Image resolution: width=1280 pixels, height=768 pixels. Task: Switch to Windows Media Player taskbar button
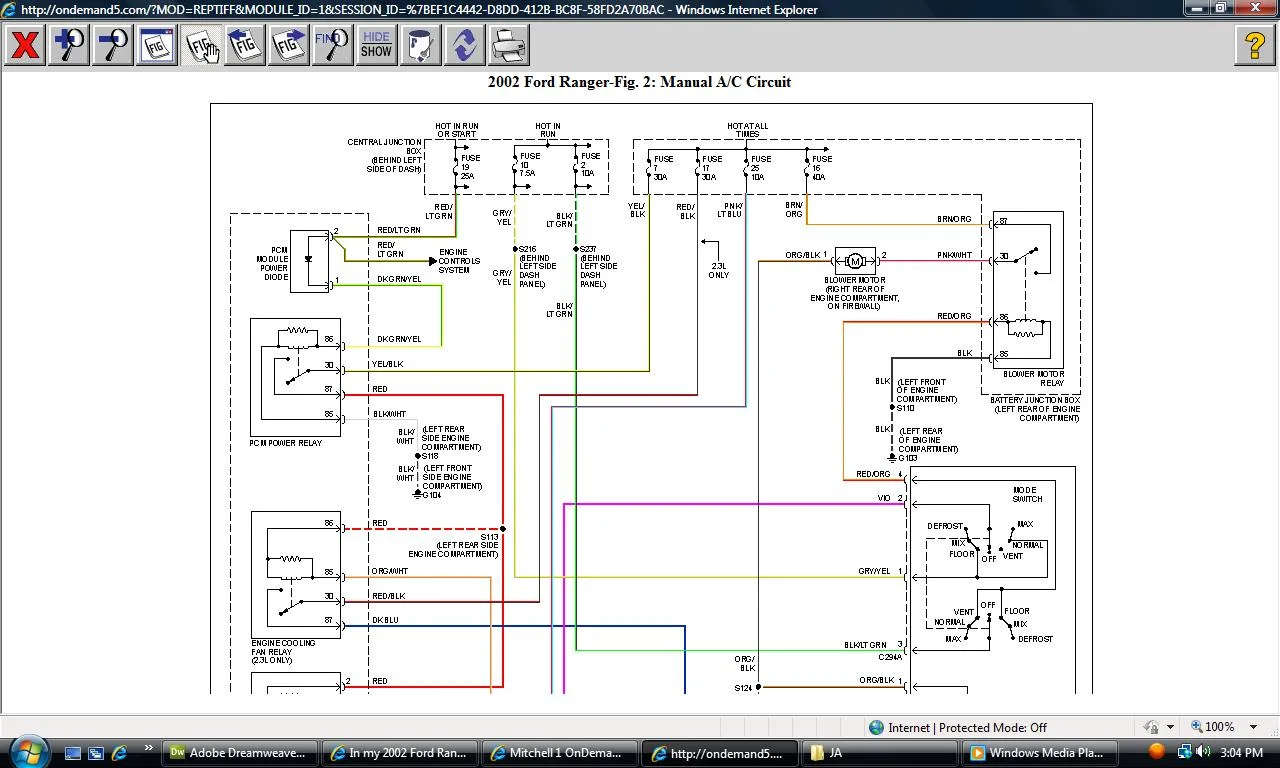click(x=1040, y=753)
